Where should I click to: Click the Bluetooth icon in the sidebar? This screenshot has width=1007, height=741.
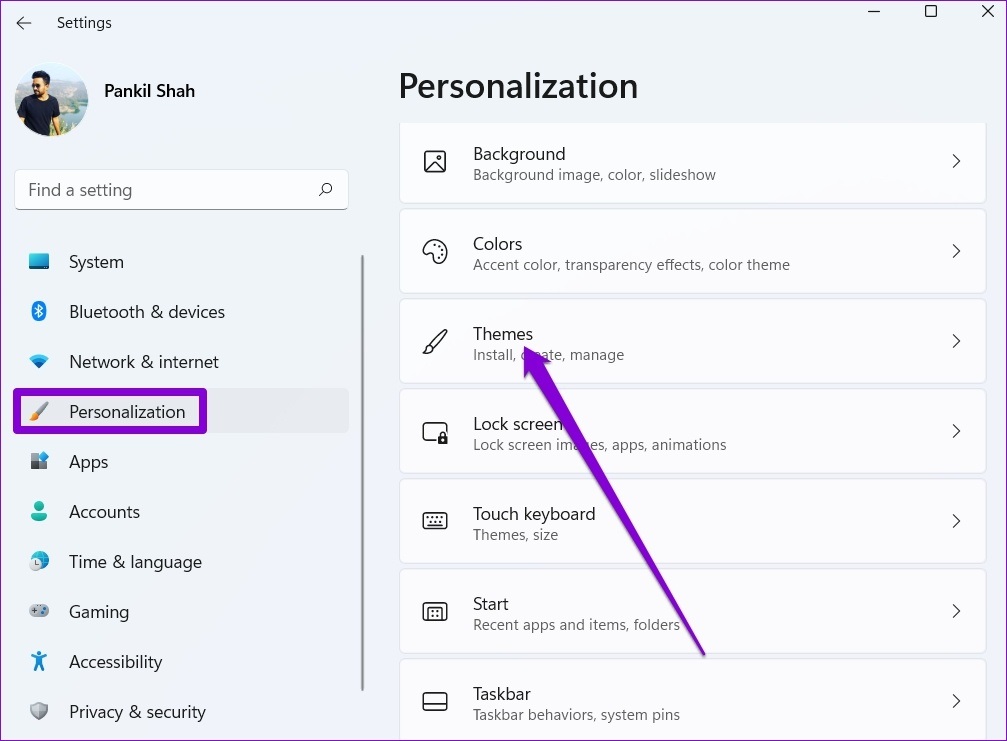point(39,311)
